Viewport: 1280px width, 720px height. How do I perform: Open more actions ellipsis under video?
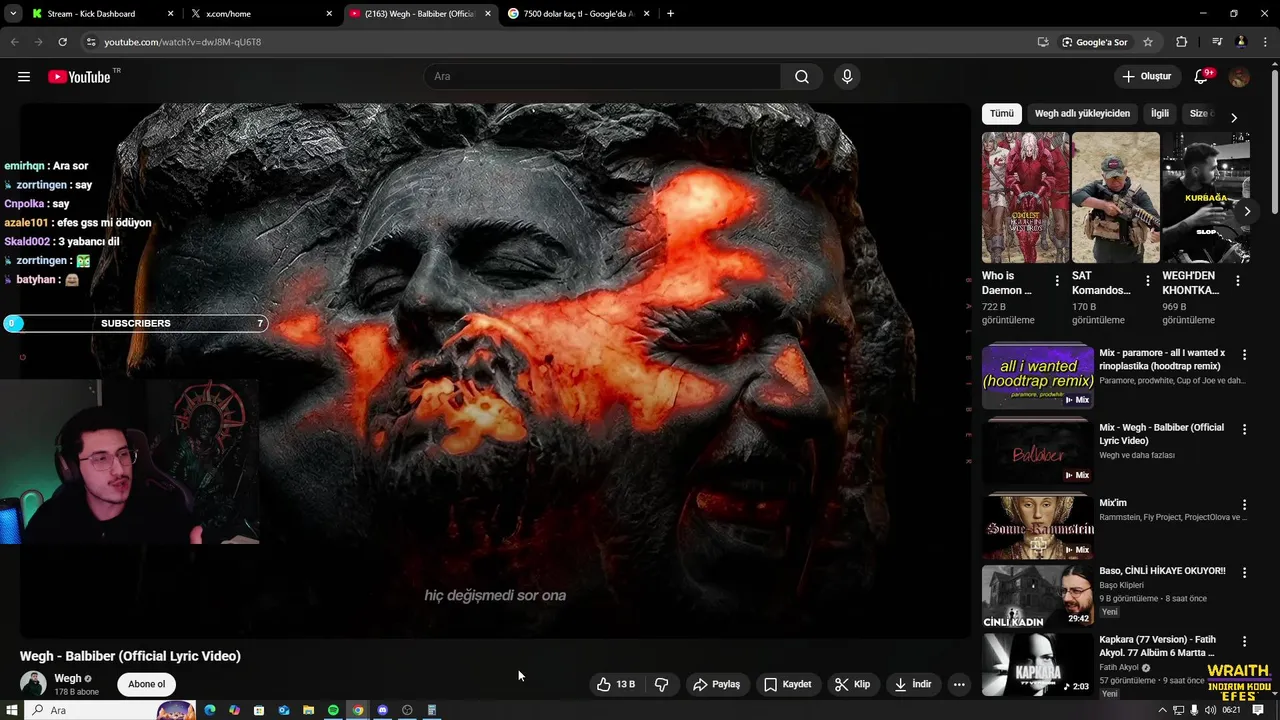coord(959,684)
